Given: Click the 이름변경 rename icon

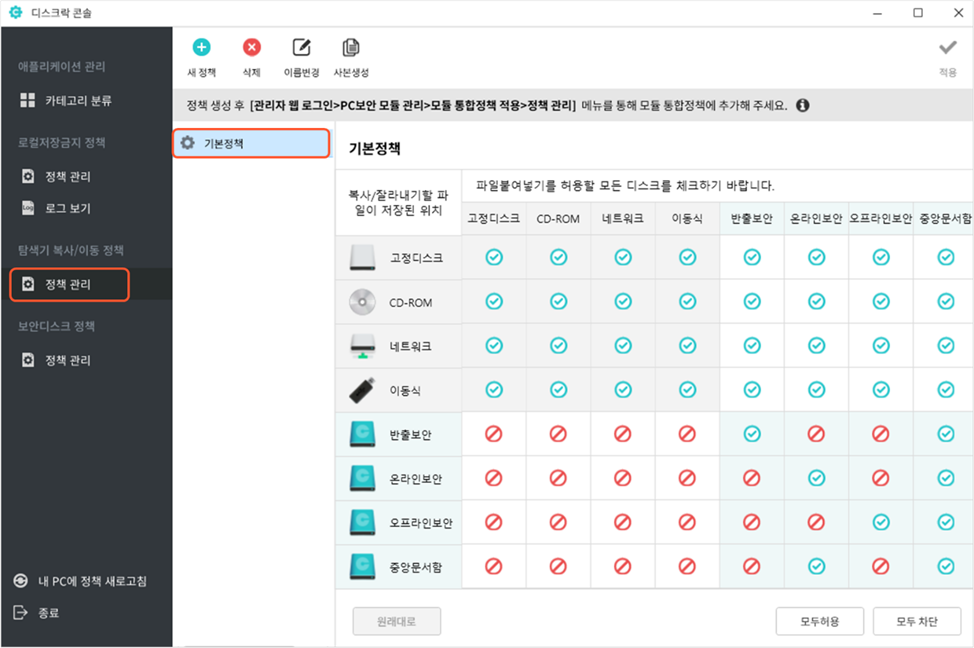Looking at the screenshot, I should (301, 48).
